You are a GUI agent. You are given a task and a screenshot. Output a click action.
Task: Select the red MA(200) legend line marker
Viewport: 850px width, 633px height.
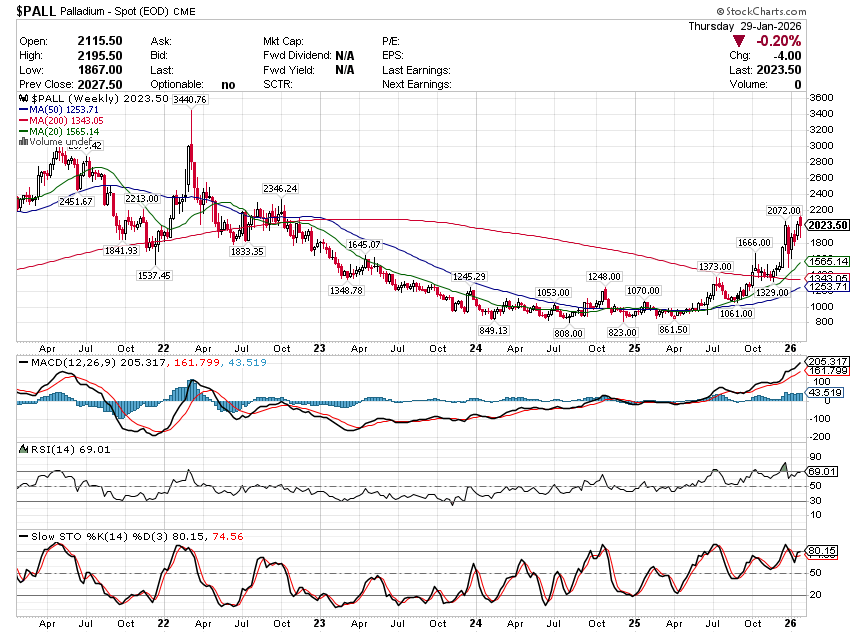(x=24, y=121)
